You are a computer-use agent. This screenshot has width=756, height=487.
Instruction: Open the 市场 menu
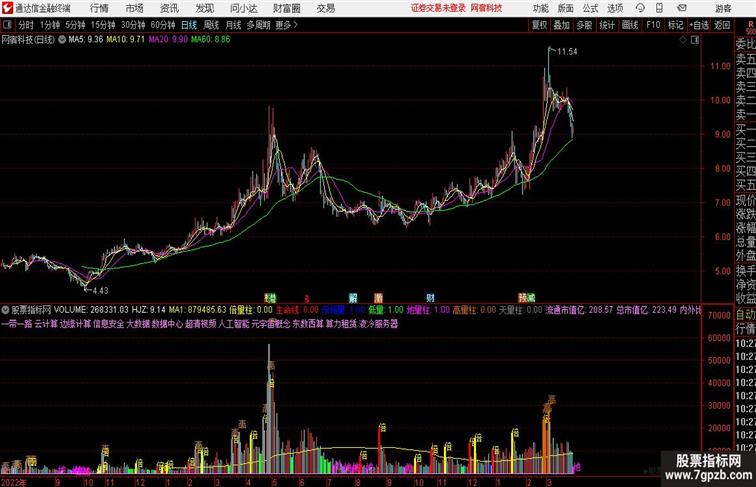tap(135, 8)
